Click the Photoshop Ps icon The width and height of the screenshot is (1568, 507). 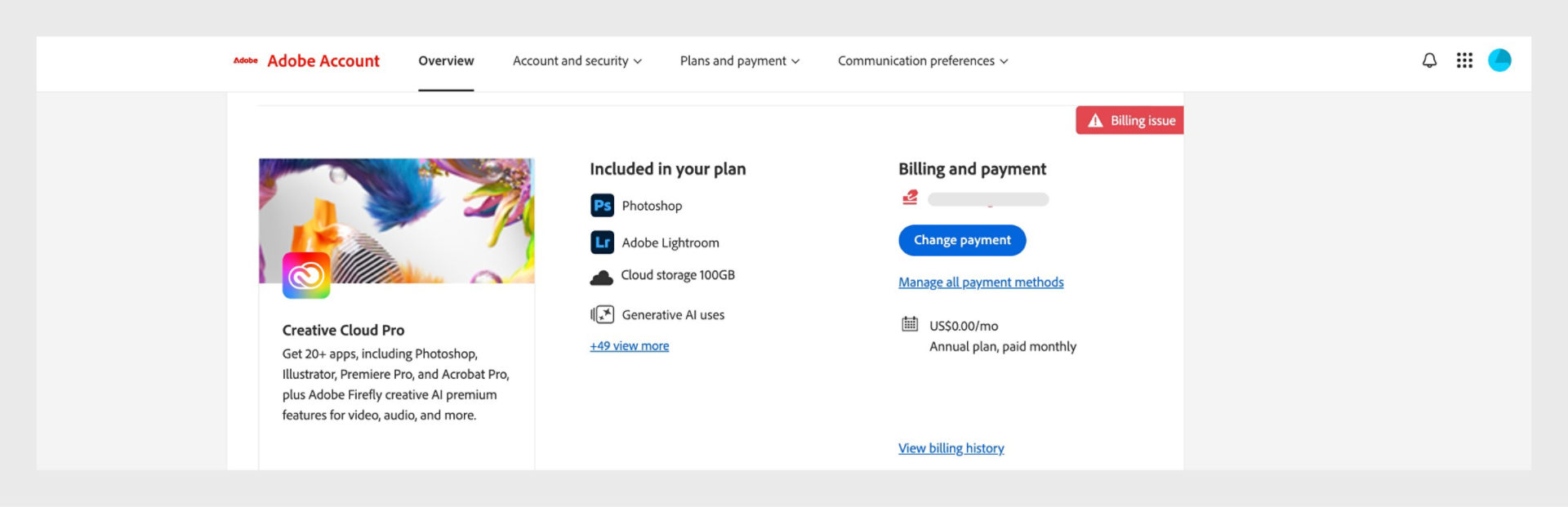(x=602, y=206)
